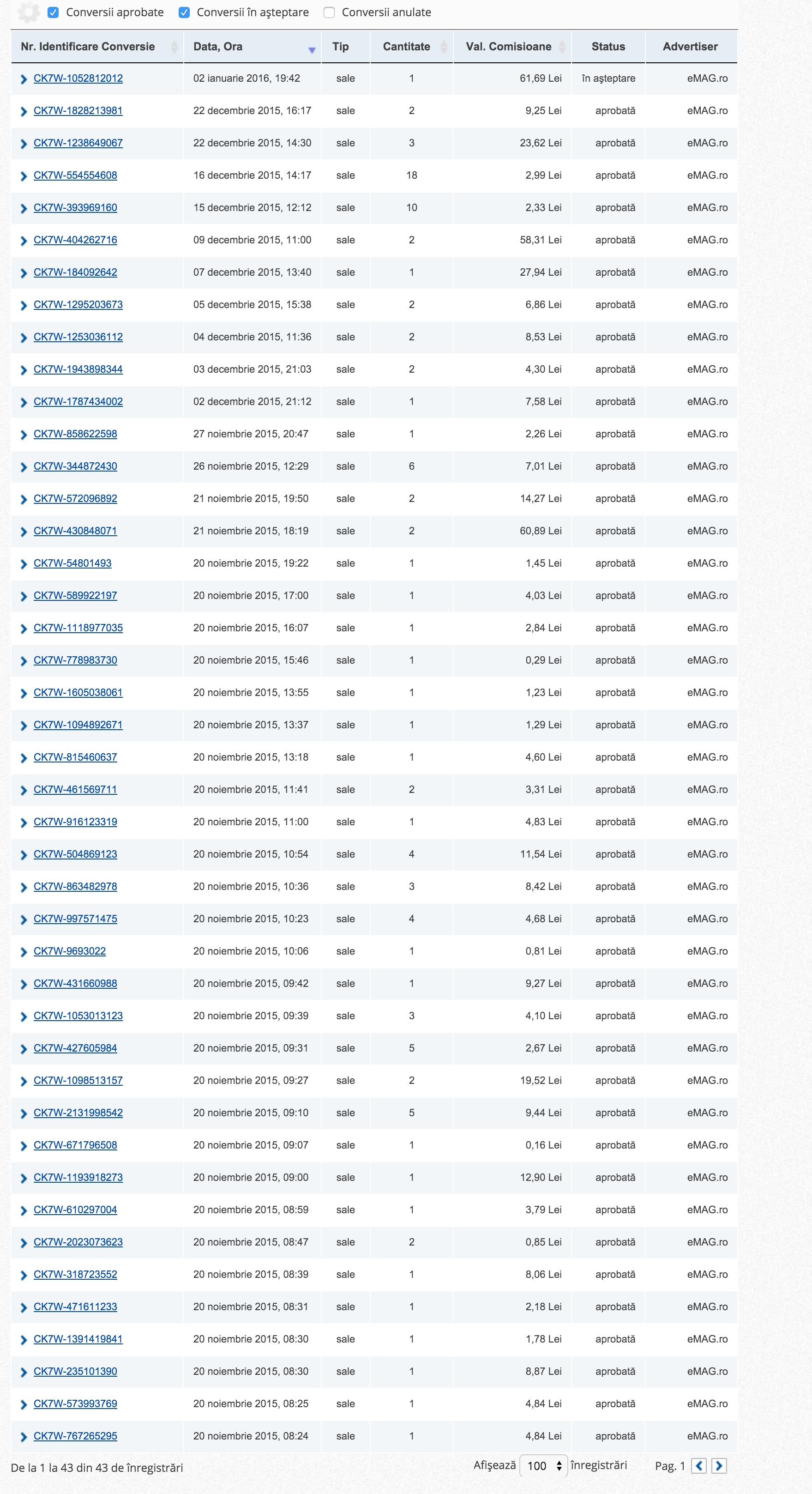Click the Tip column header

[x=345, y=46]
